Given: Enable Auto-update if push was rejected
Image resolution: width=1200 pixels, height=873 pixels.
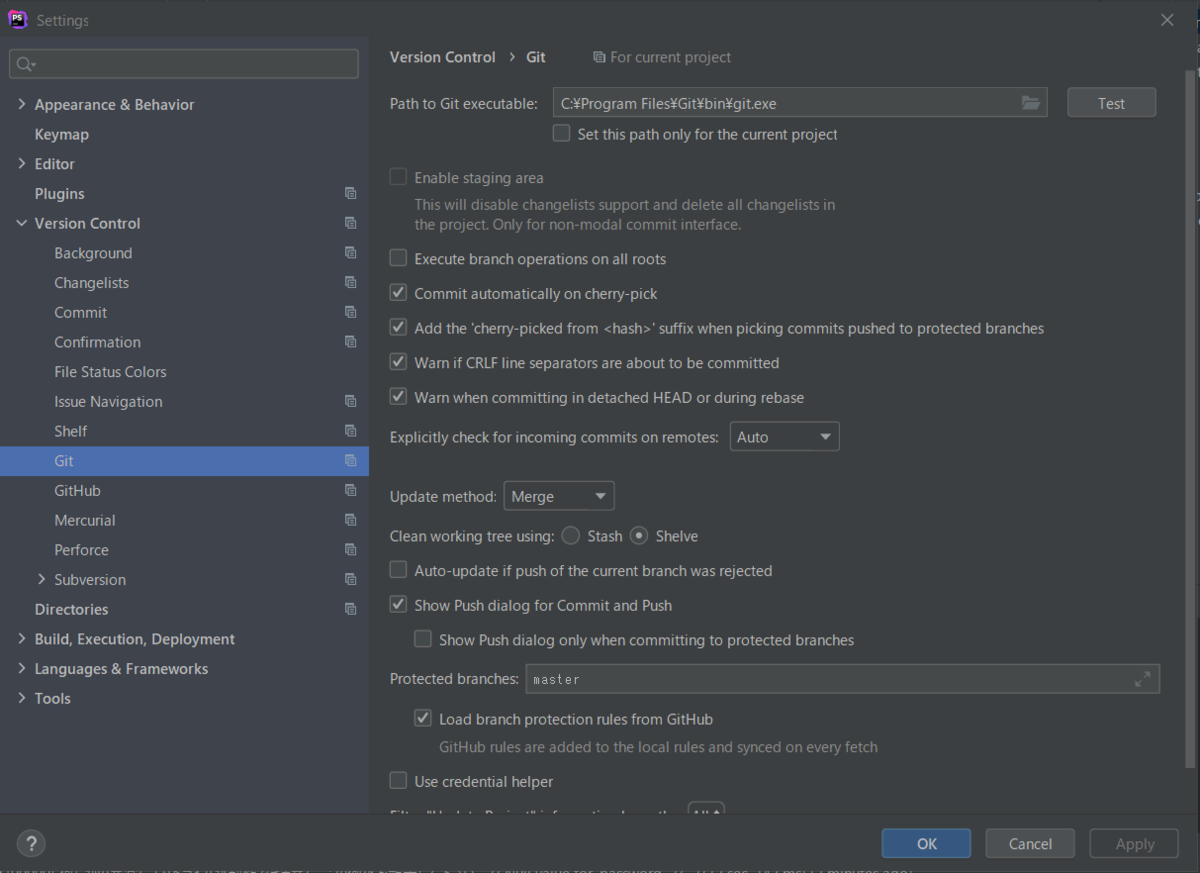Looking at the screenshot, I should point(398,570).
